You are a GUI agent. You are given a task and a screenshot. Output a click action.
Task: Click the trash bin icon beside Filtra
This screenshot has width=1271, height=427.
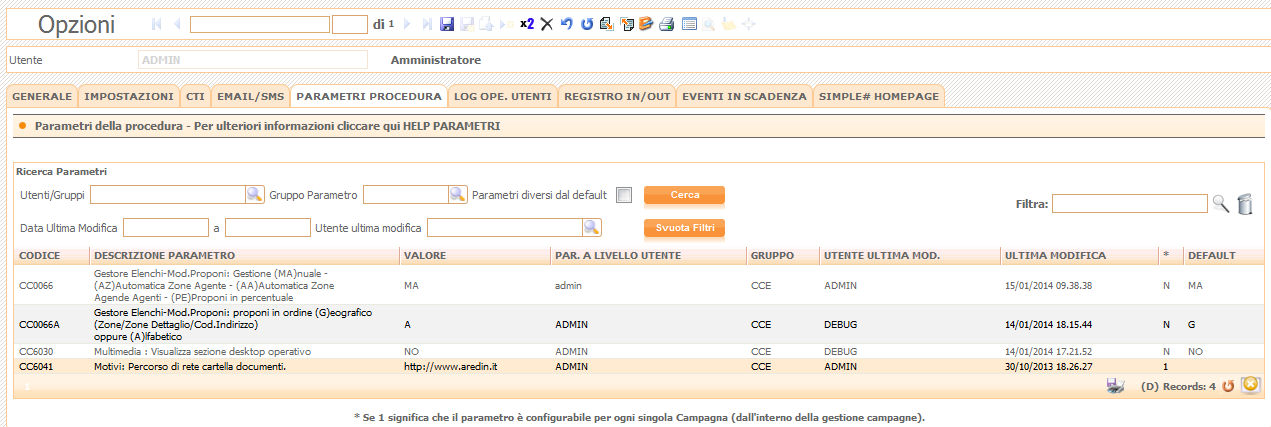[x=1245, y=204]
